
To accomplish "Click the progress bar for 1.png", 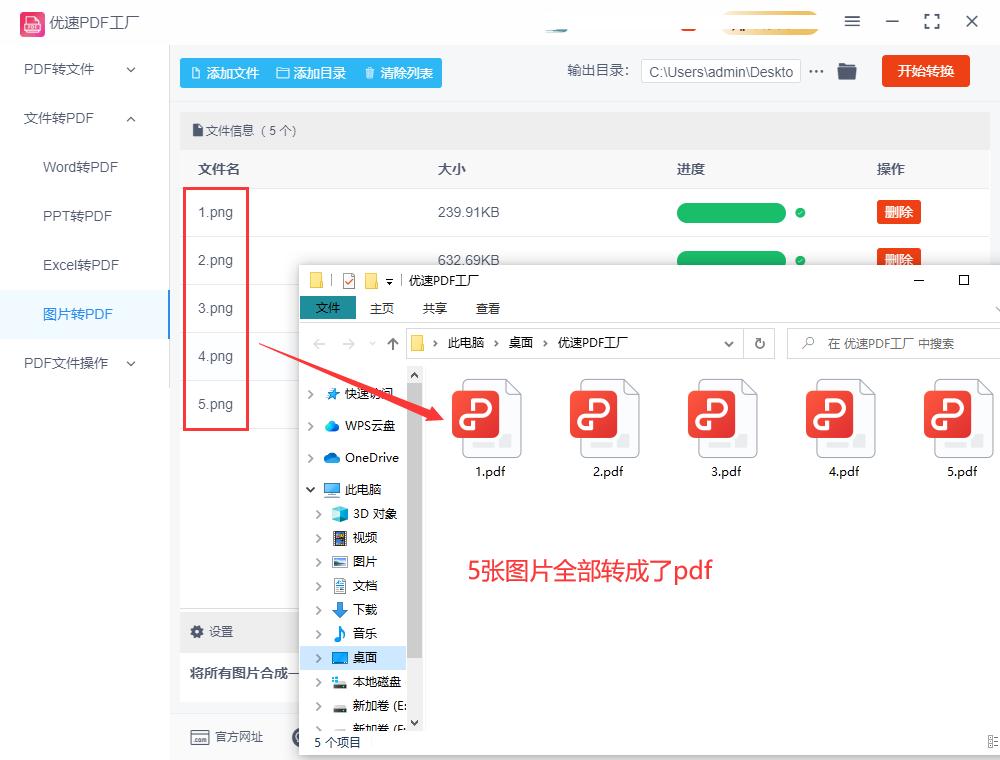I will click(x=731, y=212).
